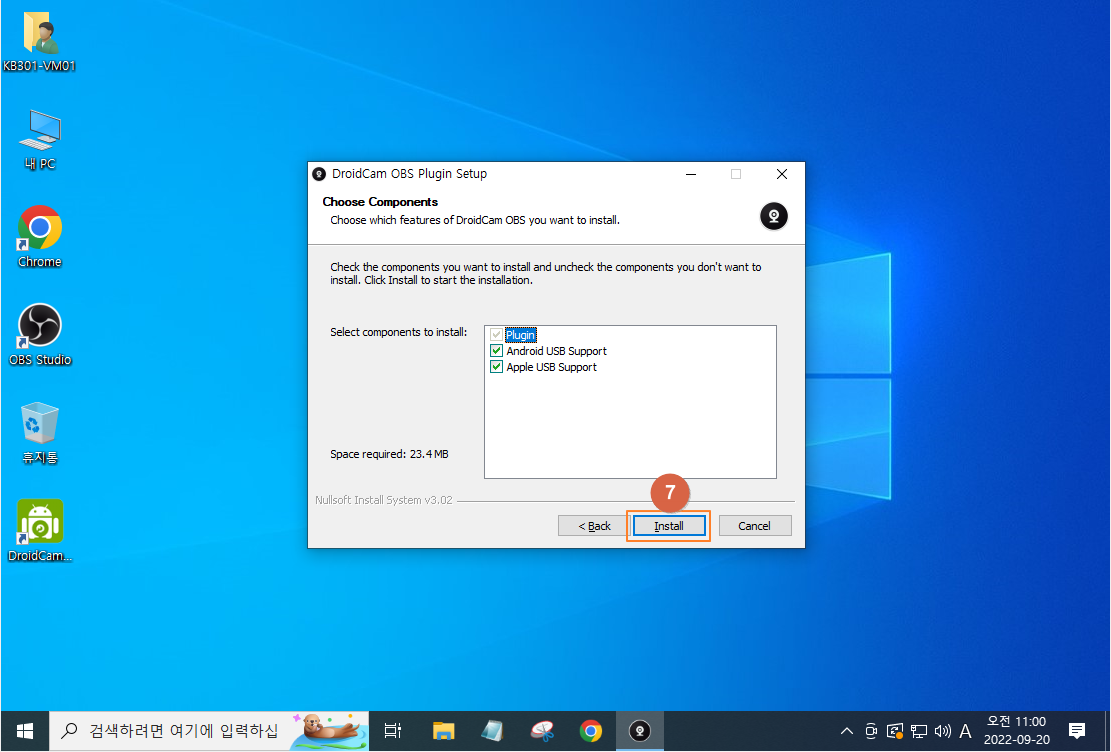
Task: Click the otter search highlight image
Action: pos(331,731)
